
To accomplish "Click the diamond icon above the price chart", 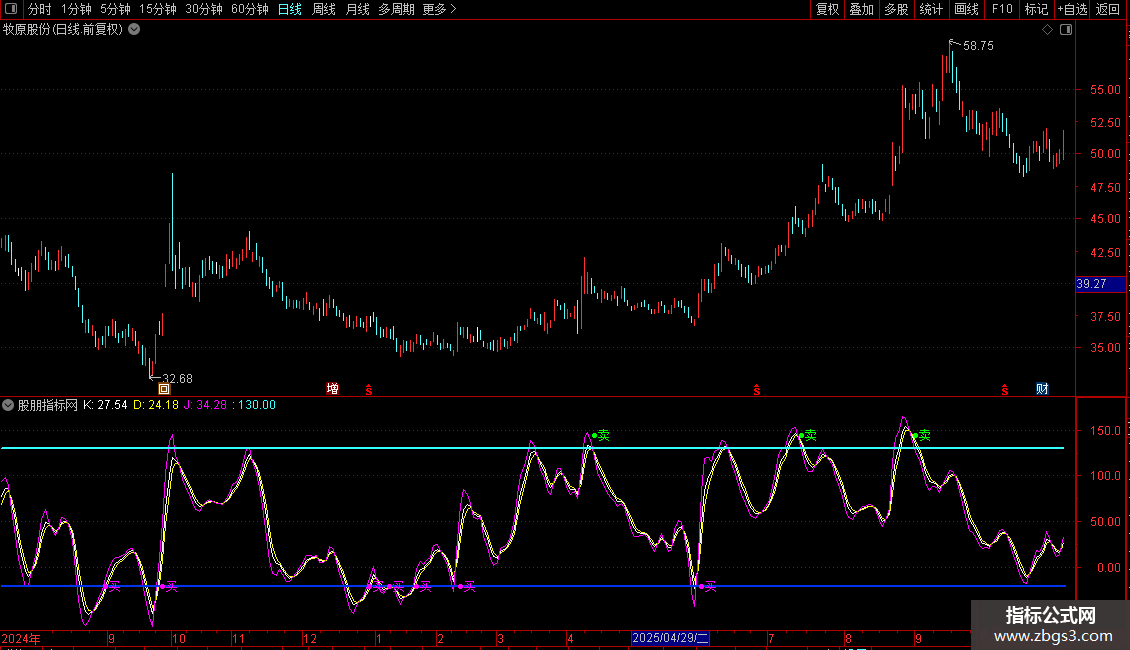I will click(1047, 30).
